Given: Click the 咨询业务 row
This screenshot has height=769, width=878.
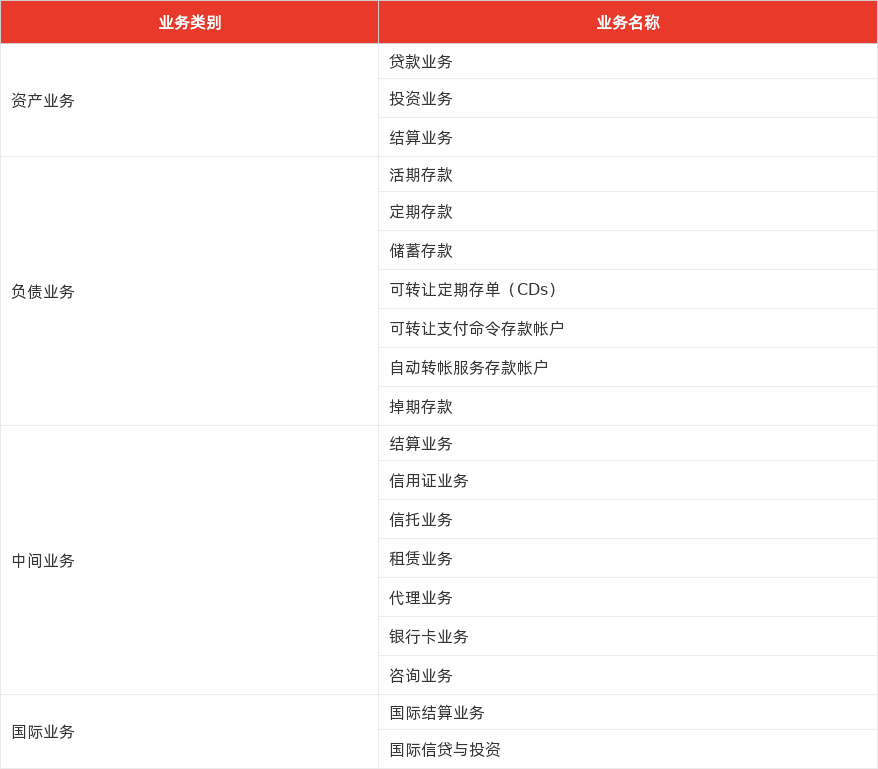Looking at the screenshot, I should pos(628,675).
